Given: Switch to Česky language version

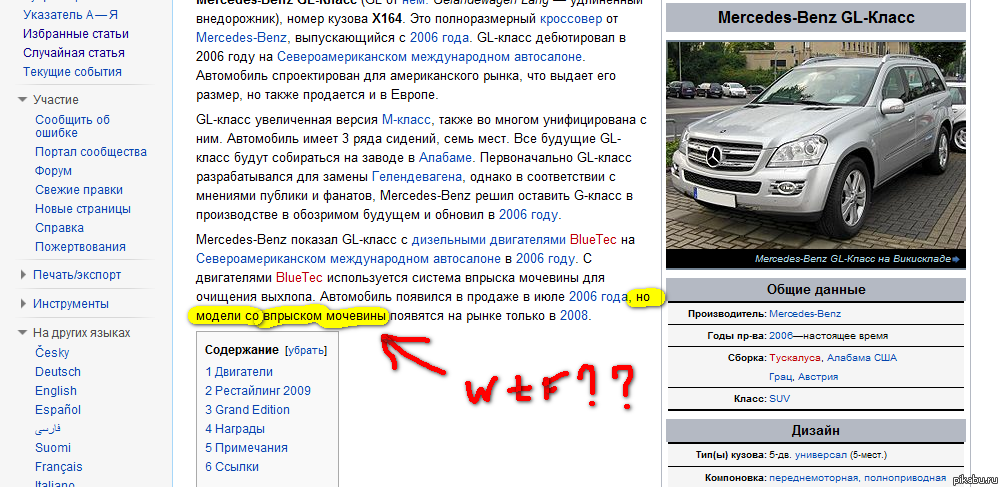Looking at the screenshot, I should point(52,353).
